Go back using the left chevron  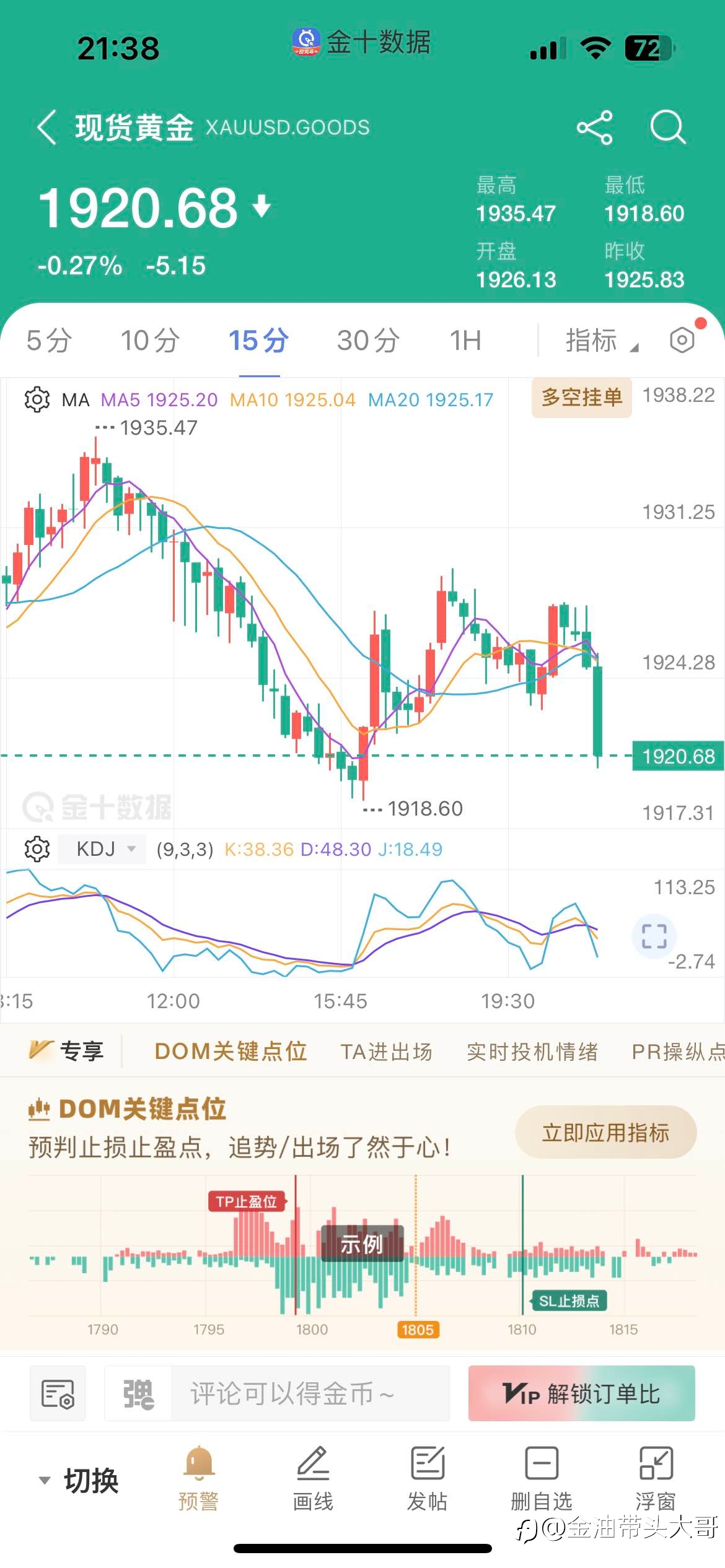(x=47, y=128)
